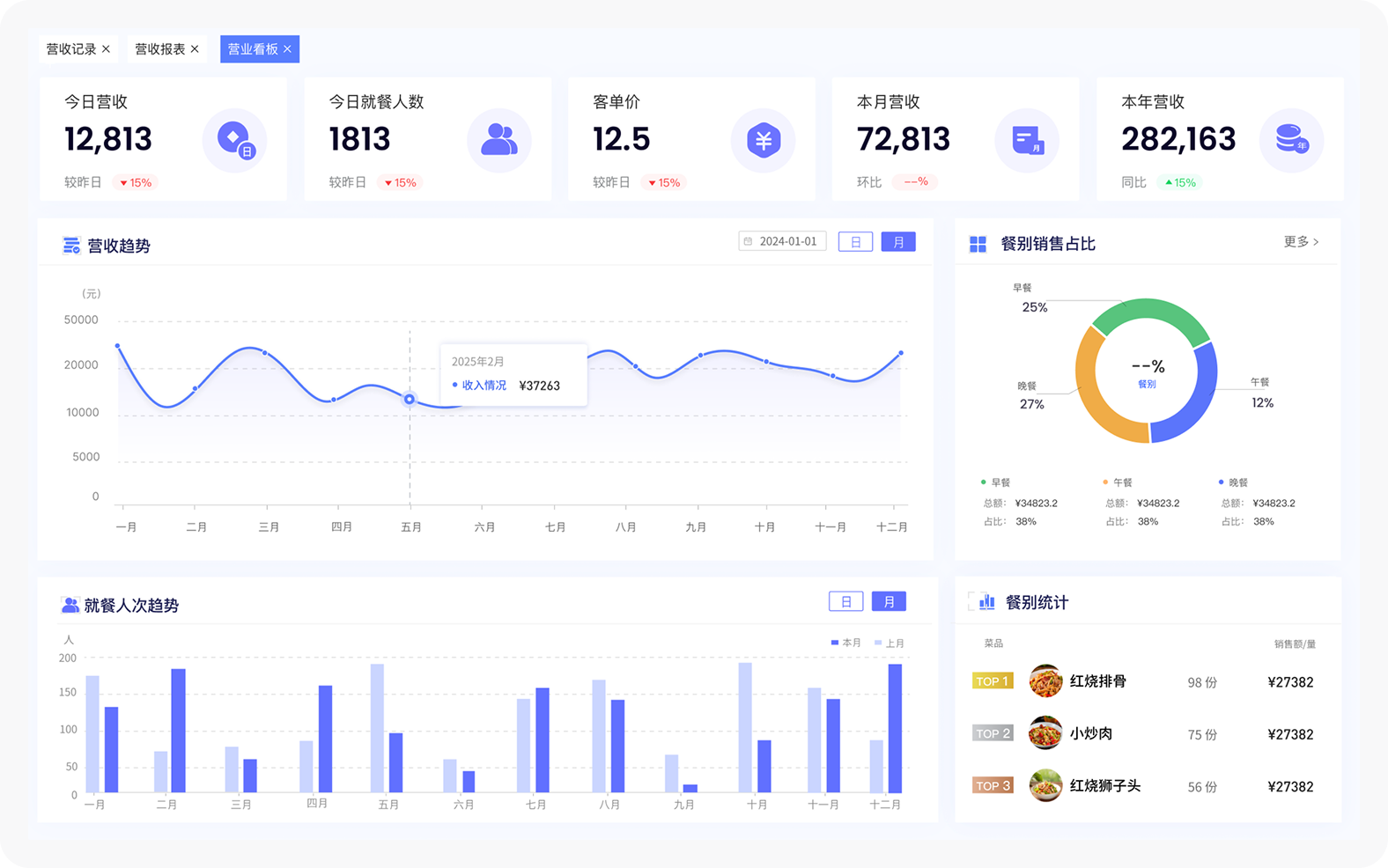The image size is (1388, 868).
Task: Click the highlighted data point on revenue line
Action: 410,399
